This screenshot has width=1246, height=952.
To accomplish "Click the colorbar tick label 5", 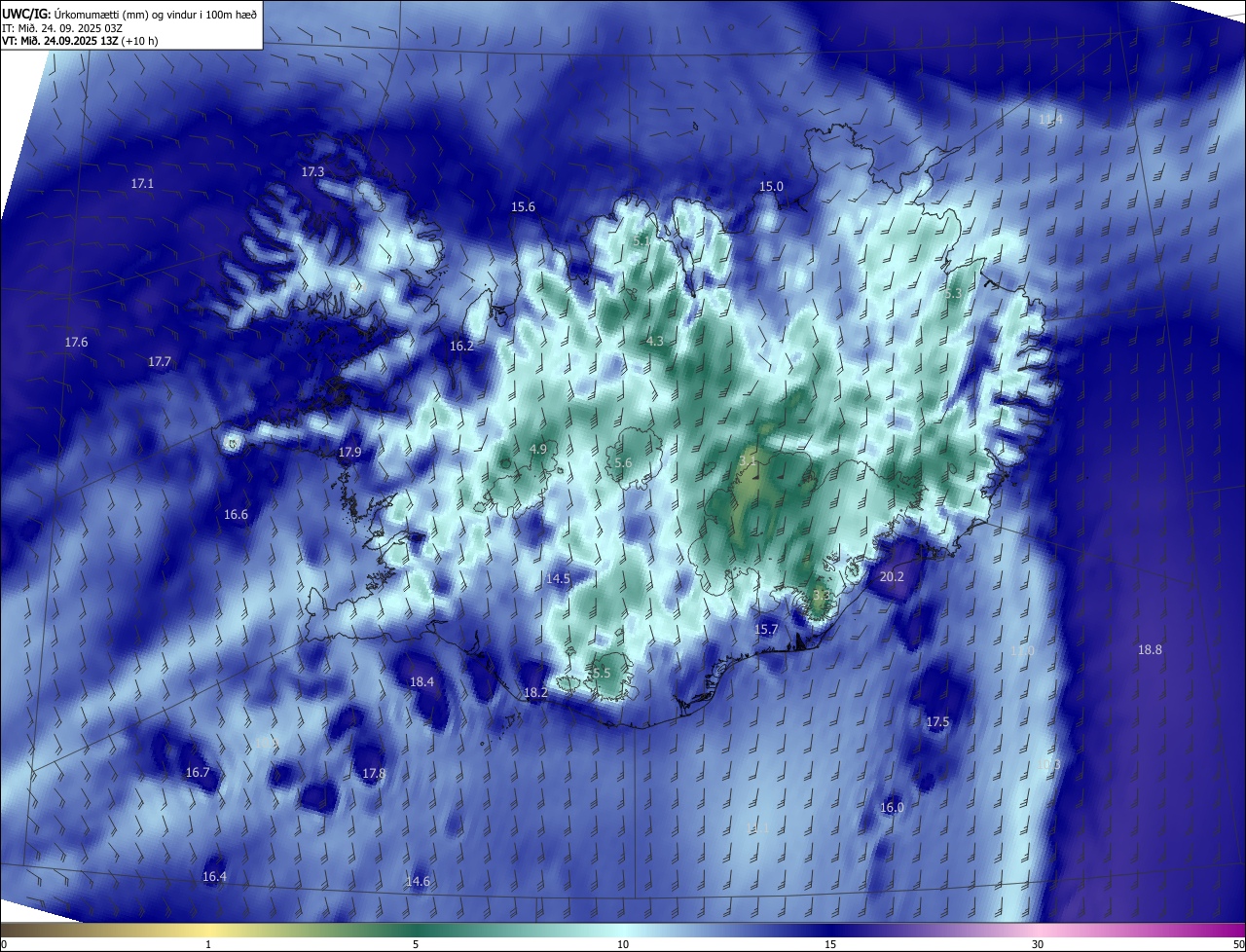I will click(x=416, y=944).
